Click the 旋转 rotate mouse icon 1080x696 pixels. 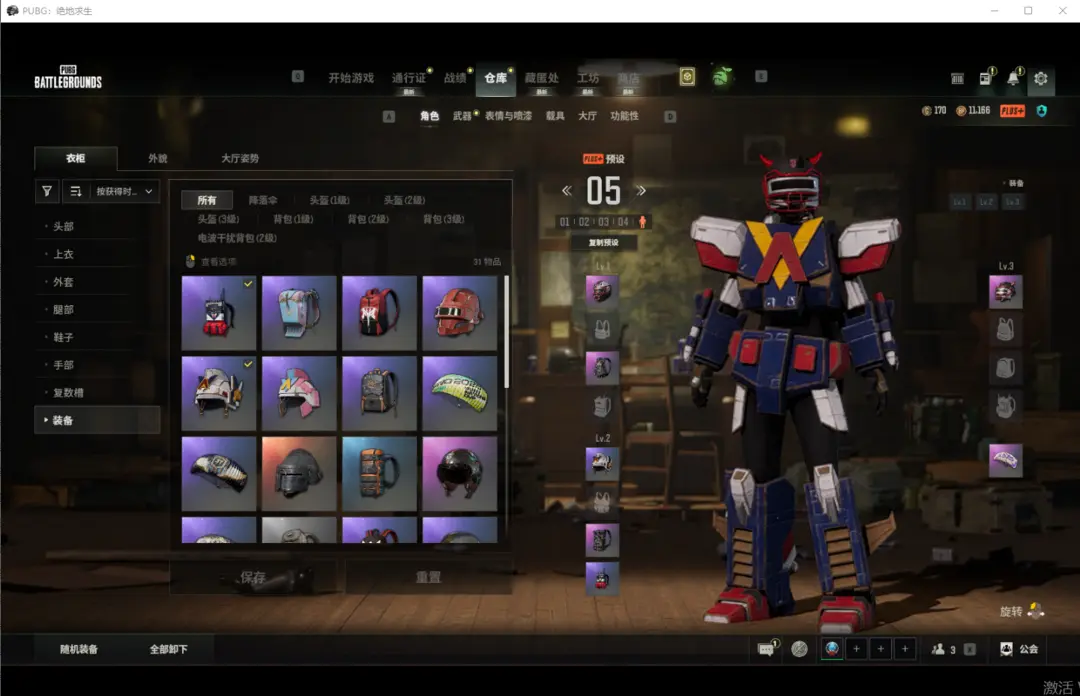tap(1035, 611)
